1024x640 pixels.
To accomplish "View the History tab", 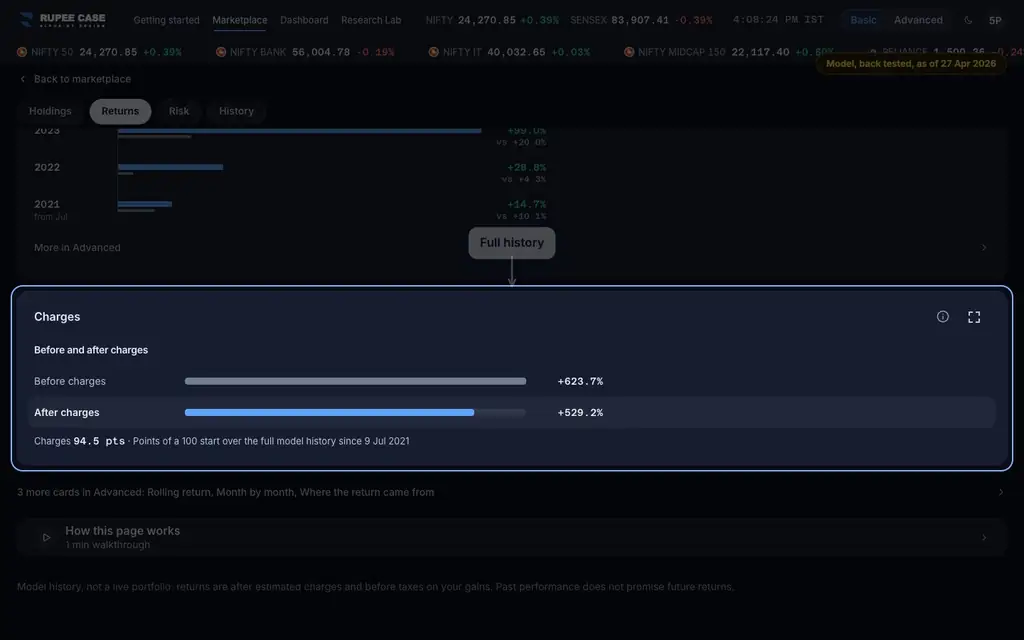I will [236, 111].
